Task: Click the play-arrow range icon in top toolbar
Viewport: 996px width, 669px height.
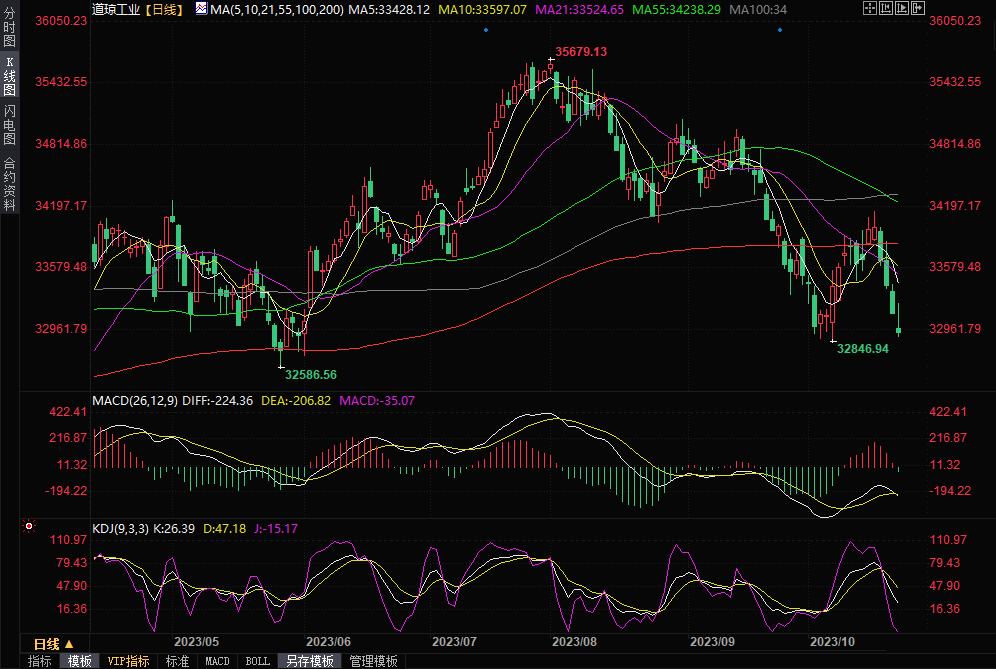Action: click(902, 9)
